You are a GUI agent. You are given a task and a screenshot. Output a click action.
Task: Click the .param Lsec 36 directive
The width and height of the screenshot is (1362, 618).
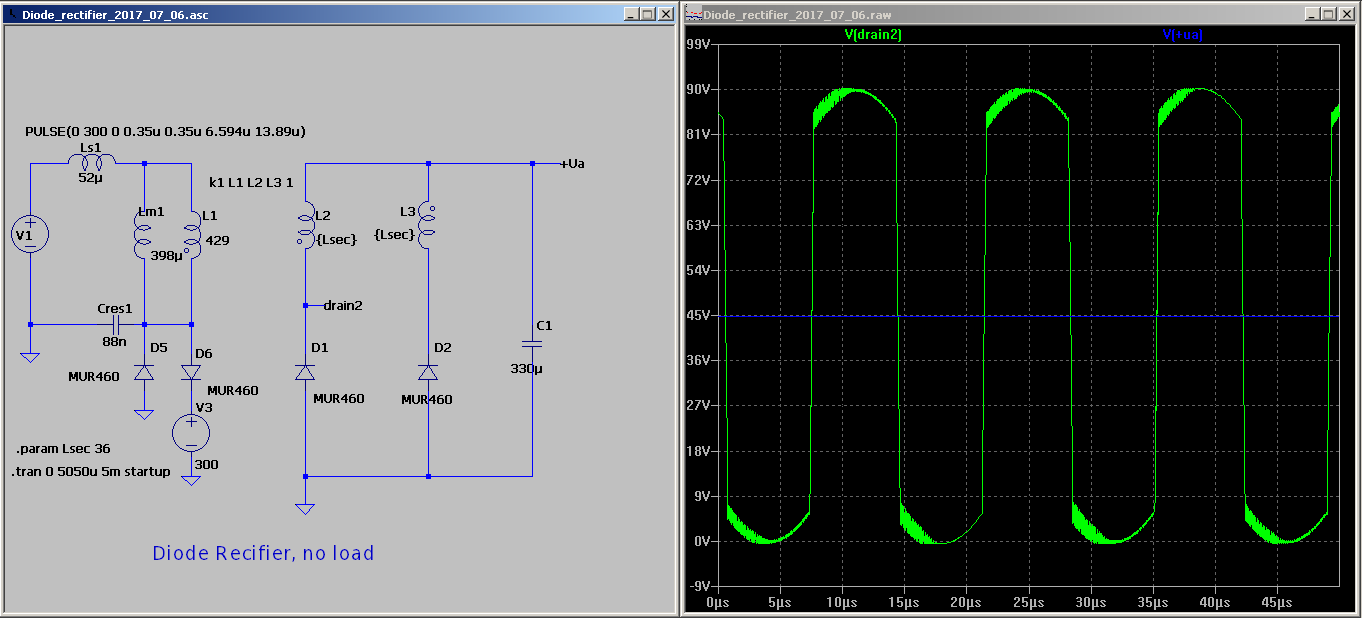coord(63,449)
